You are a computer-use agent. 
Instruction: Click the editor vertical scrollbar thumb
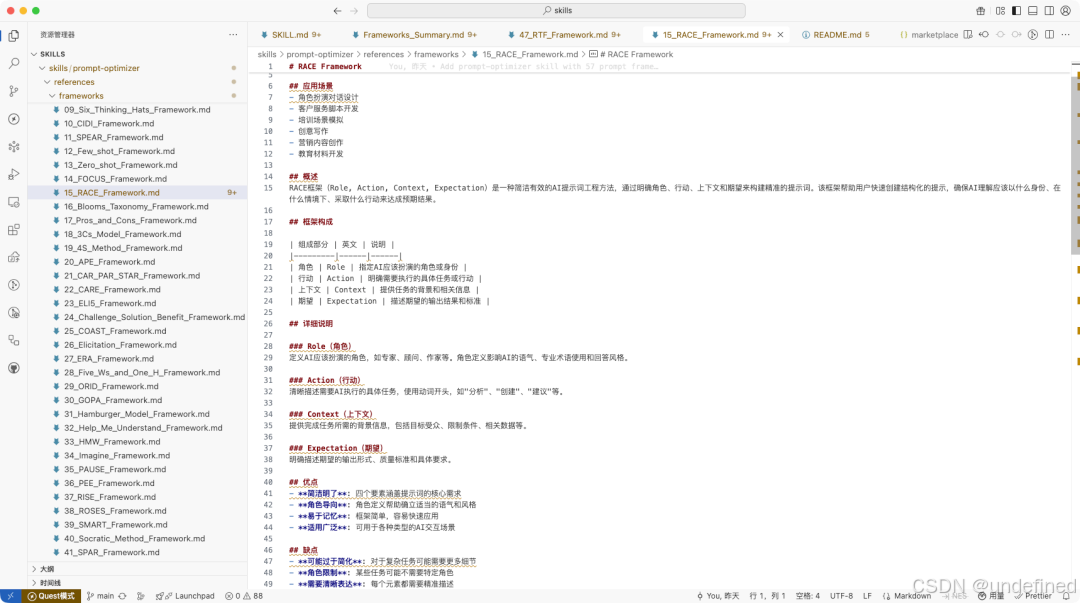(x=1075, y=164)
